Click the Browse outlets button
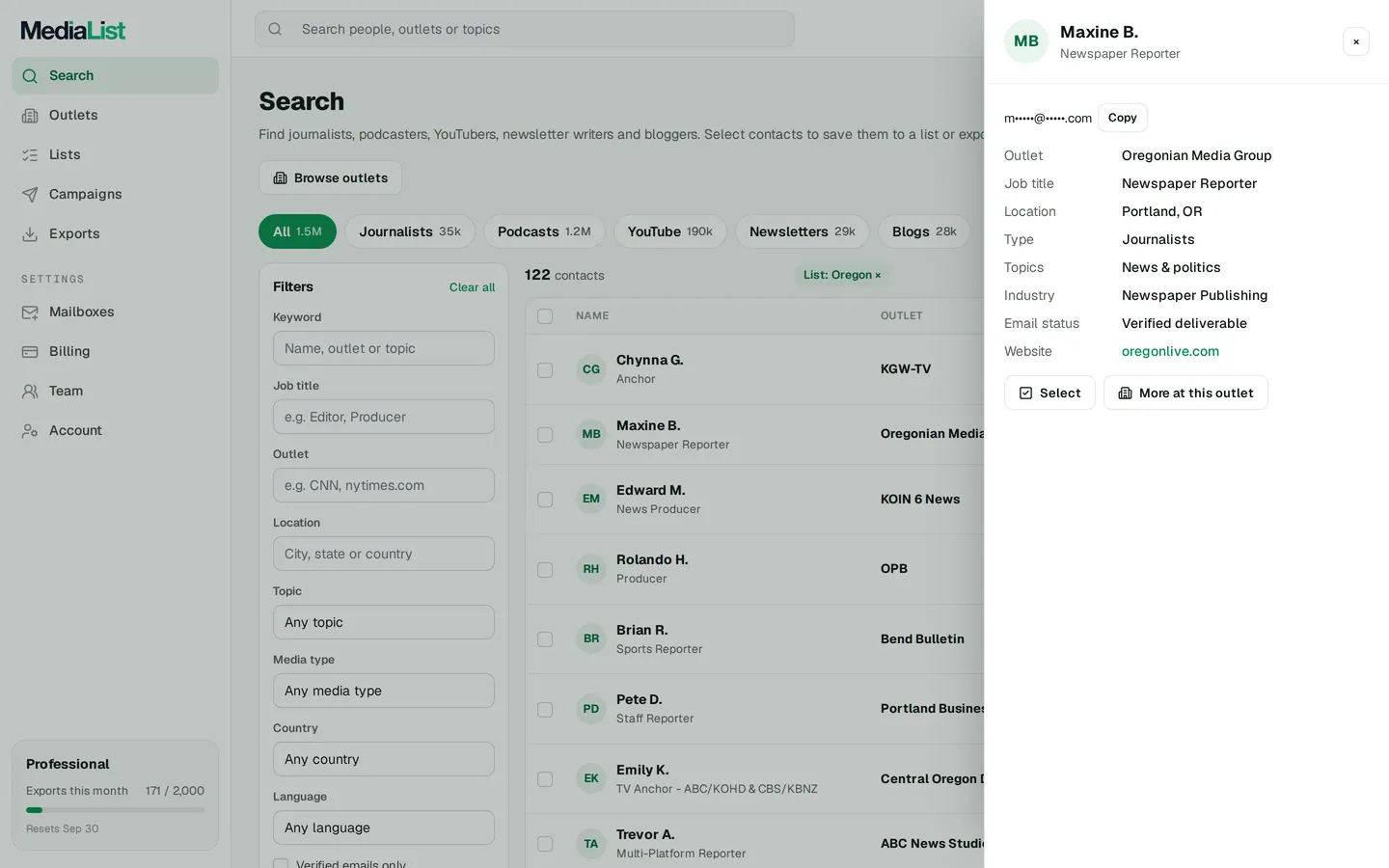The image size is (1389, 868). [x=330, y=177]
